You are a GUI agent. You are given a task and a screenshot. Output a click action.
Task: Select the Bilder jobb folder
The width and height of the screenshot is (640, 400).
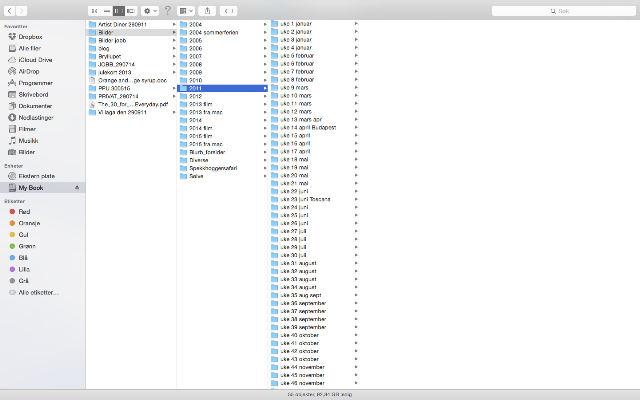click(x=132, y=40)
